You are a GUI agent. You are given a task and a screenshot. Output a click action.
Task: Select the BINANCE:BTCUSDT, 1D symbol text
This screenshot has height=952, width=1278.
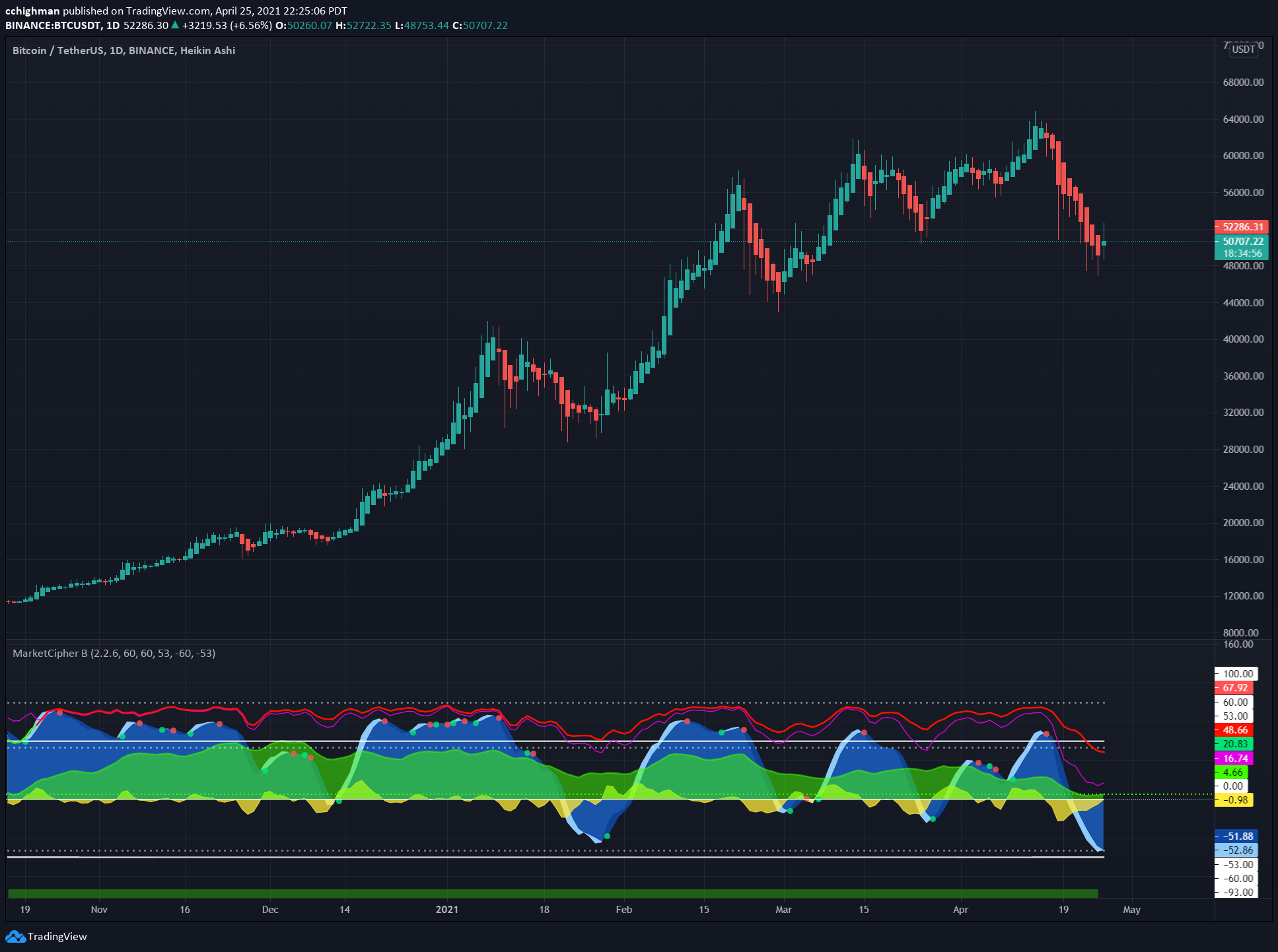click(x=63, y=25)
